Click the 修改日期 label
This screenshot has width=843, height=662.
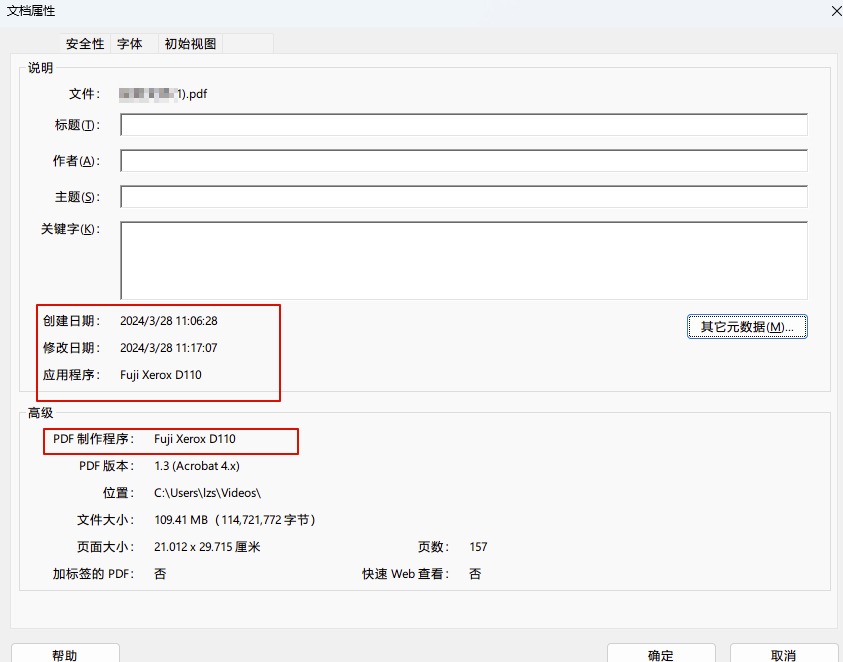click(x=72, y=348)
